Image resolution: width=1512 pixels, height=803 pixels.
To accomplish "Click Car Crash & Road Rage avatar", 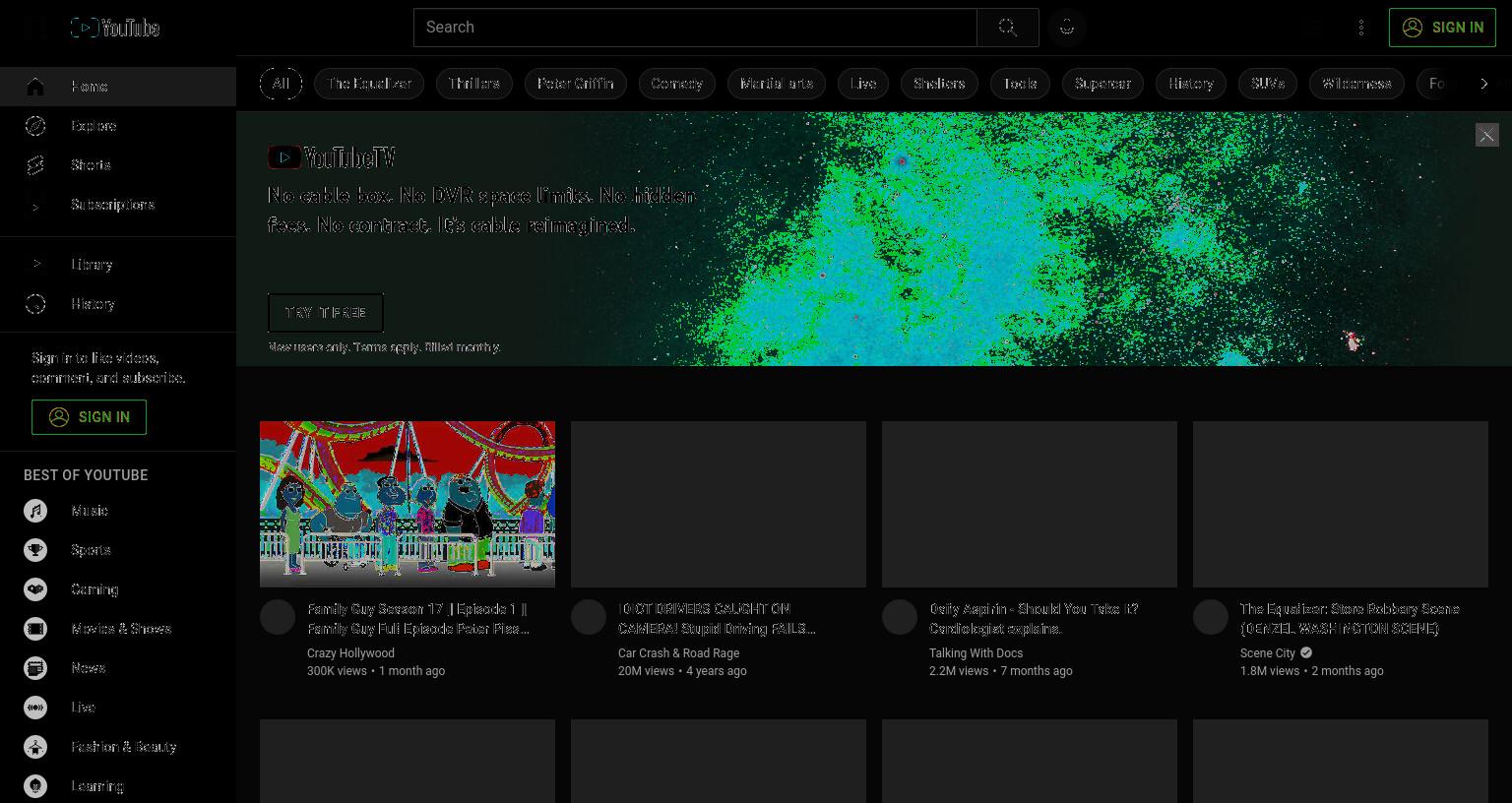I will pos(589,617).
